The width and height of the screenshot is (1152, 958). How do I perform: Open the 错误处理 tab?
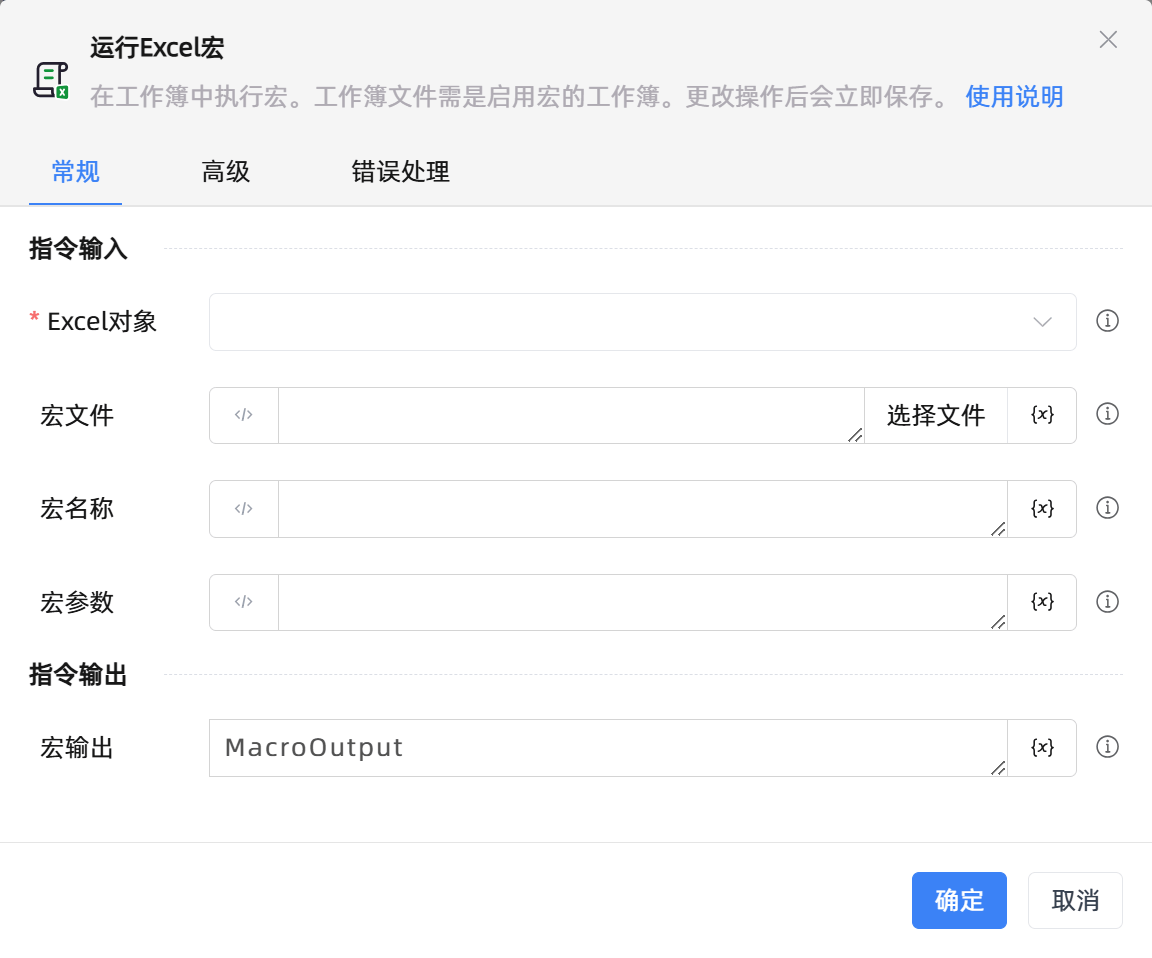400,172
